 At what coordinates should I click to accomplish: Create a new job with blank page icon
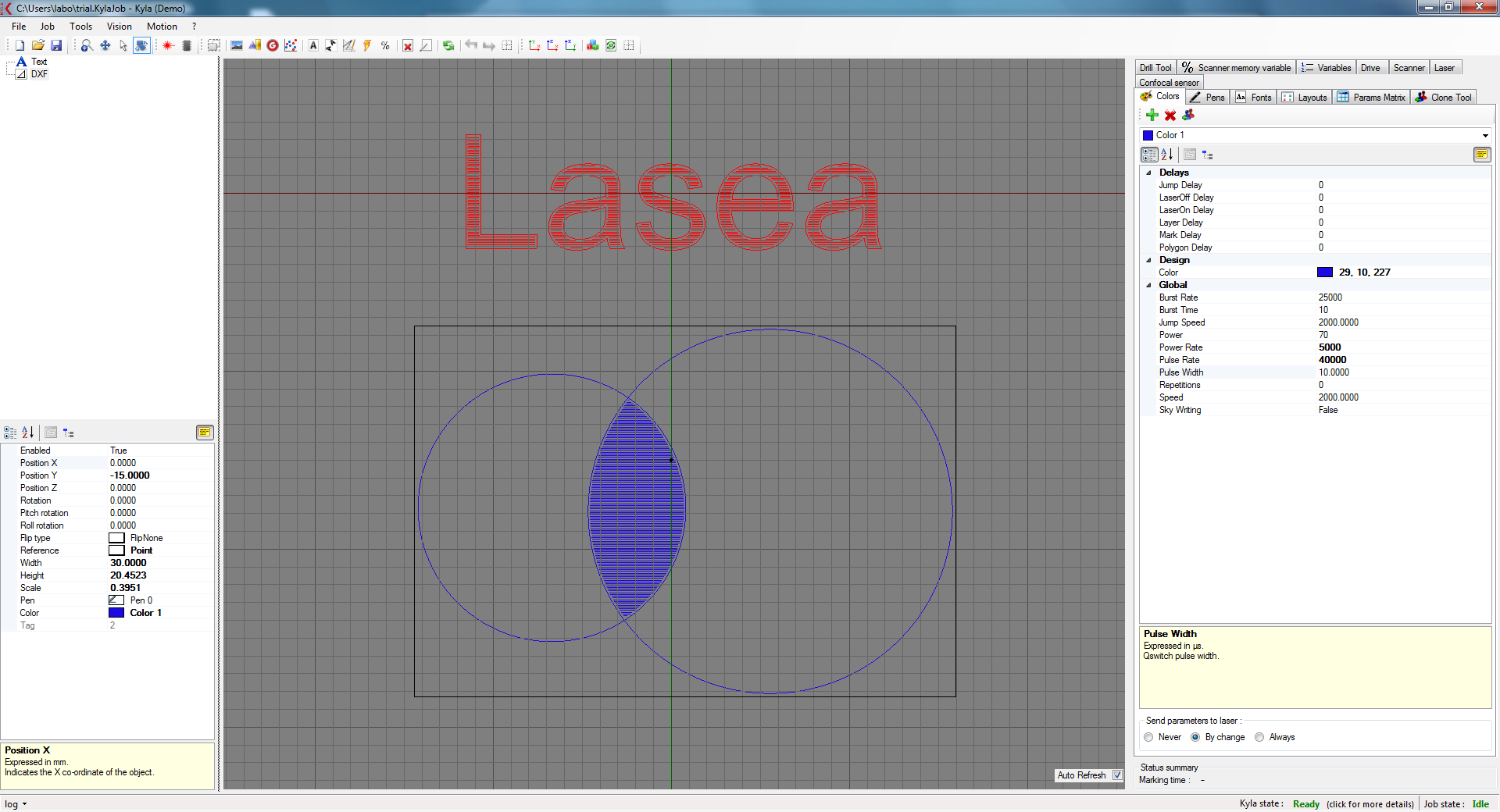(x=20, y=45)
